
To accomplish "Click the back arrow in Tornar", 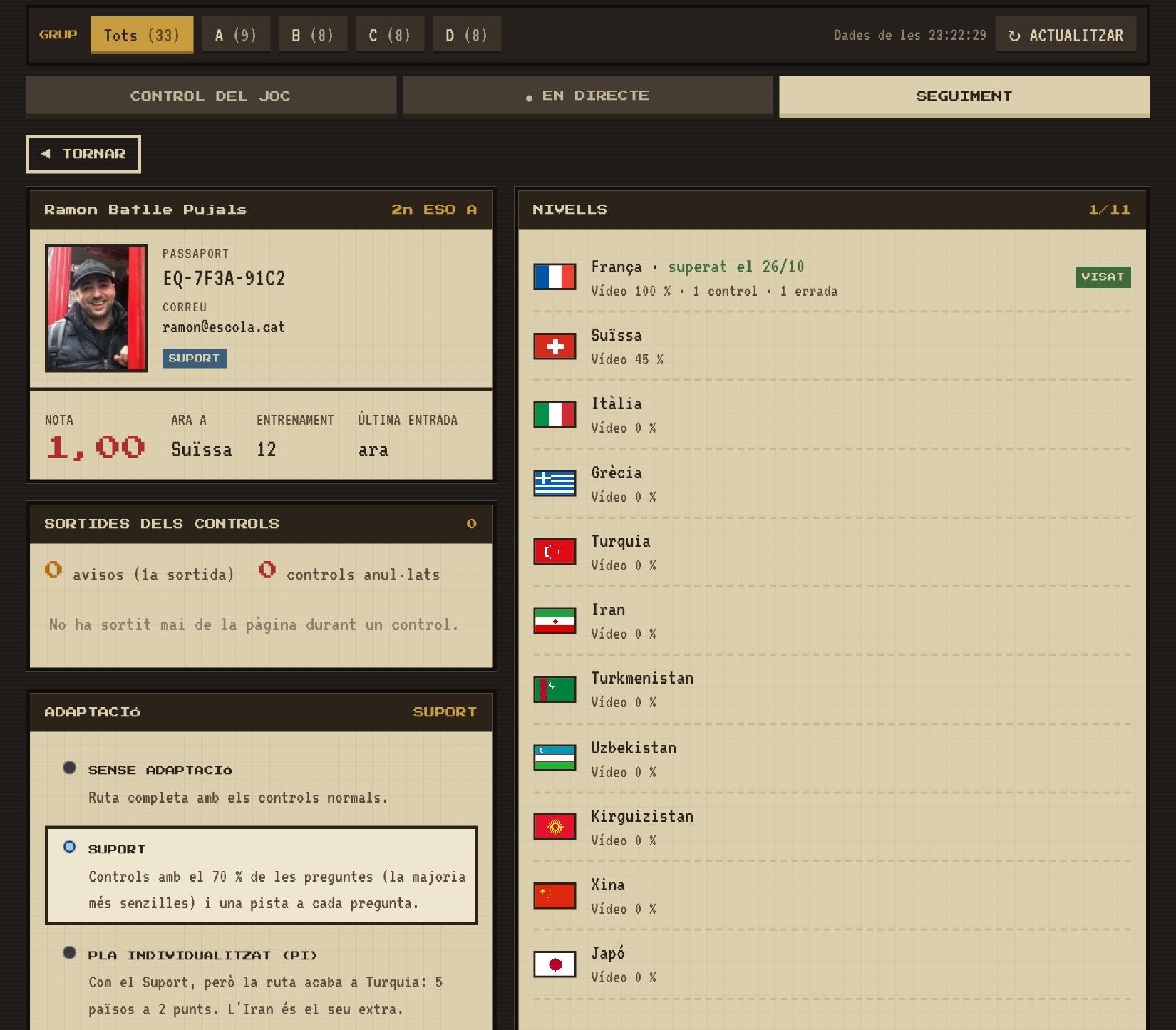I will [x=46, y=153].
